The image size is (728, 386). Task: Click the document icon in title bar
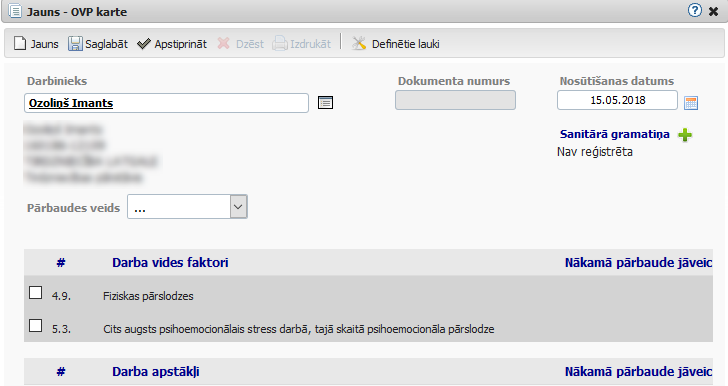(15, 11)
